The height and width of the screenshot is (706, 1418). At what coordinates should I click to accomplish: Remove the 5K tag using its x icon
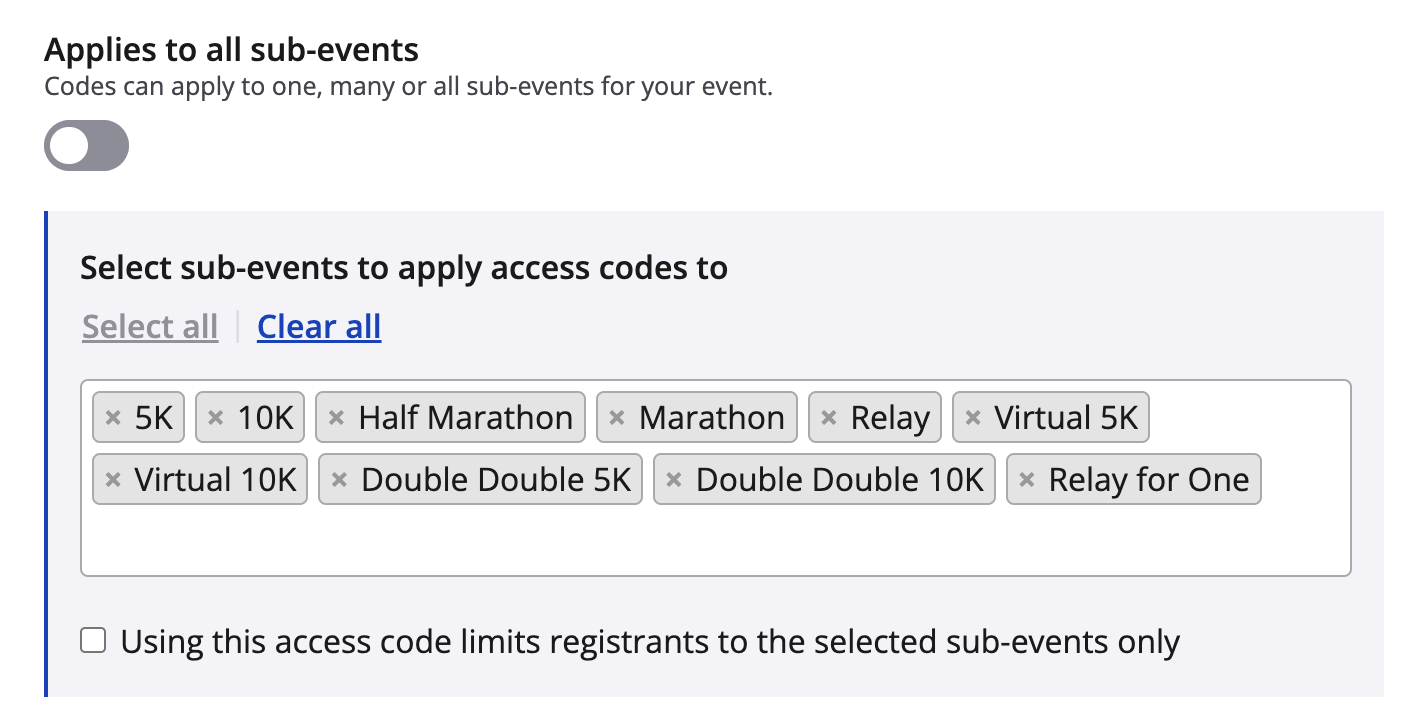113,417
